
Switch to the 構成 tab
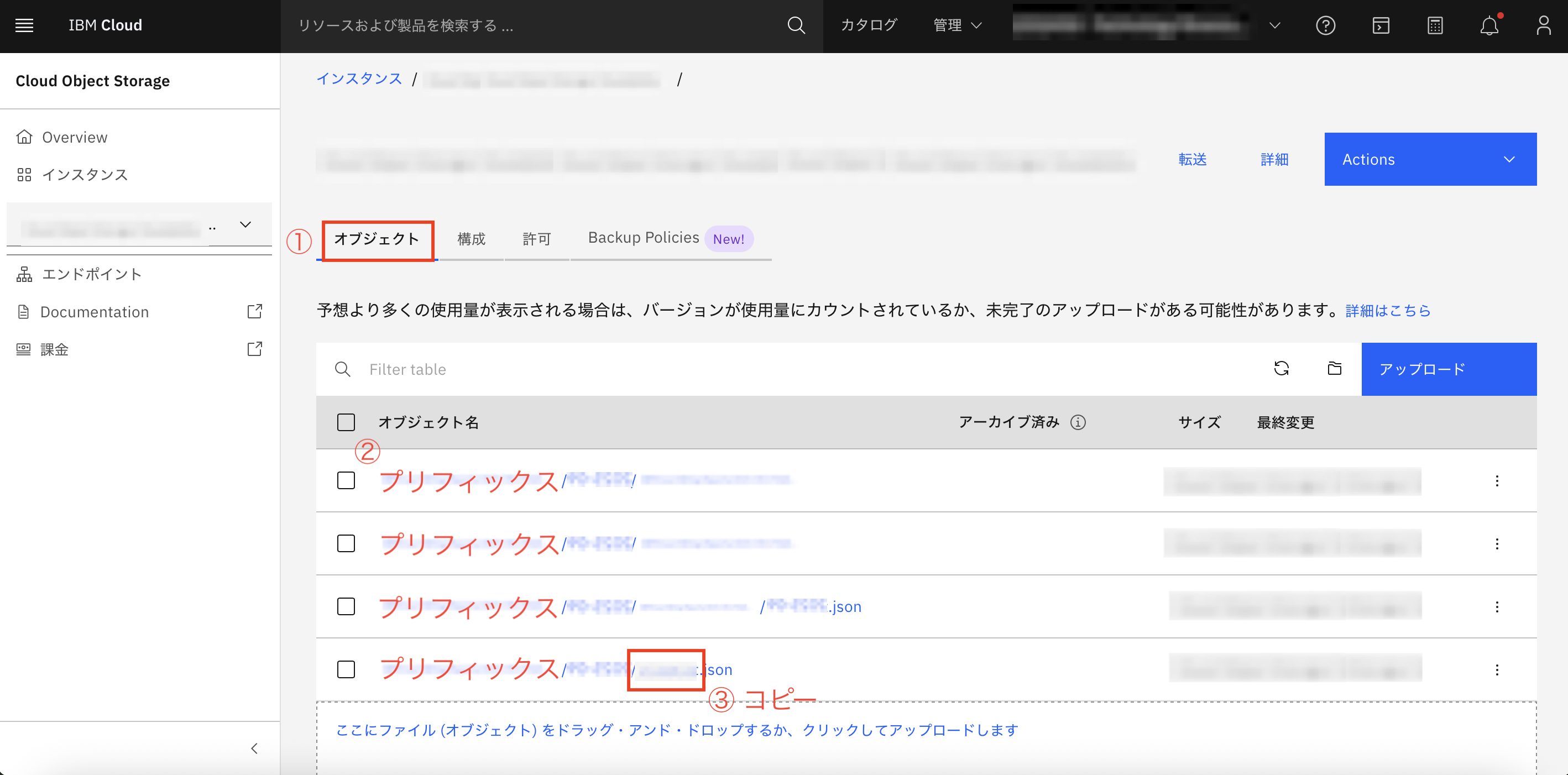pyautogui.click(x=471, y=239)
